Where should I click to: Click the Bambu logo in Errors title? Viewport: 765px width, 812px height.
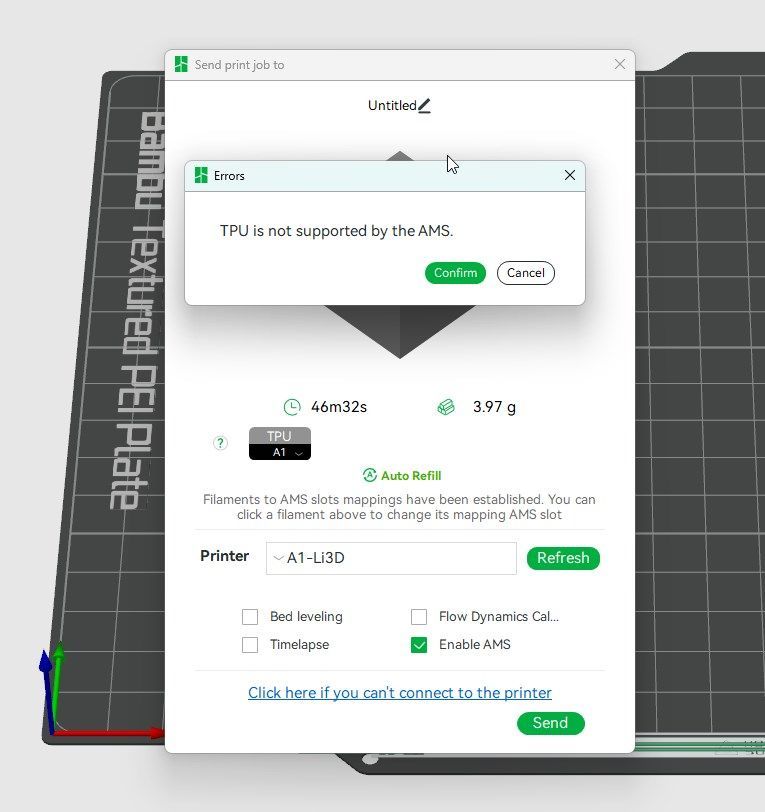201,176
